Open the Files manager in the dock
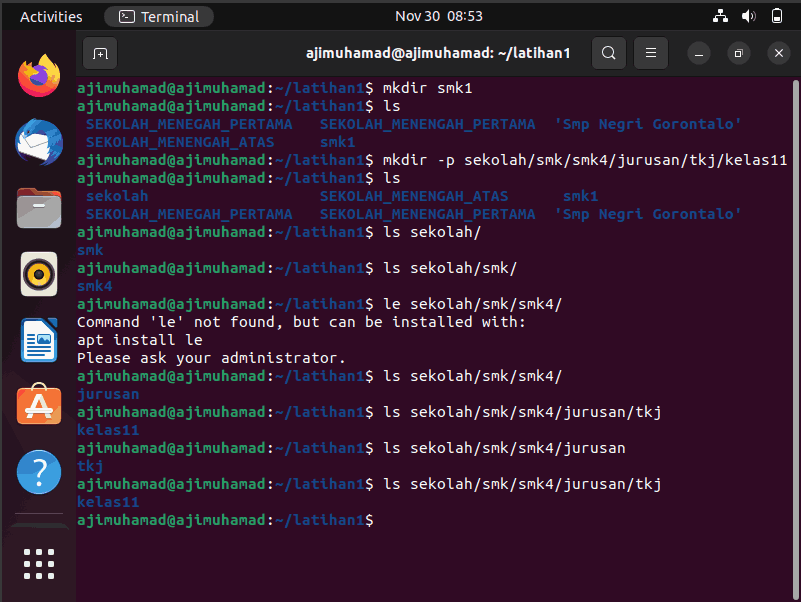The height and width of the screenshot is (602, 801). pos(39,208)
